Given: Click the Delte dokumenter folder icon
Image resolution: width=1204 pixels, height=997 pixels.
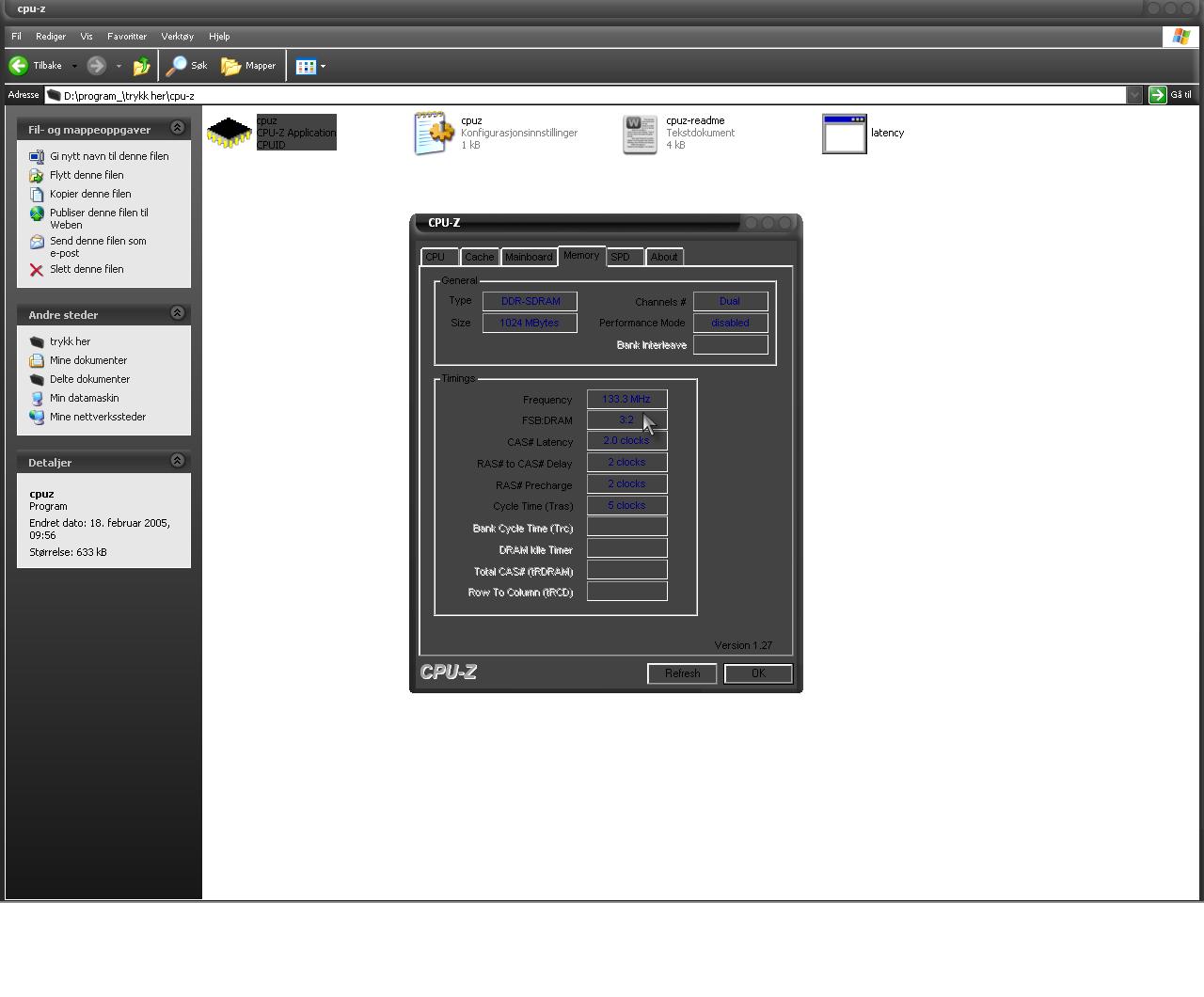Looking at the screenshot, I should tap(37, 379).
